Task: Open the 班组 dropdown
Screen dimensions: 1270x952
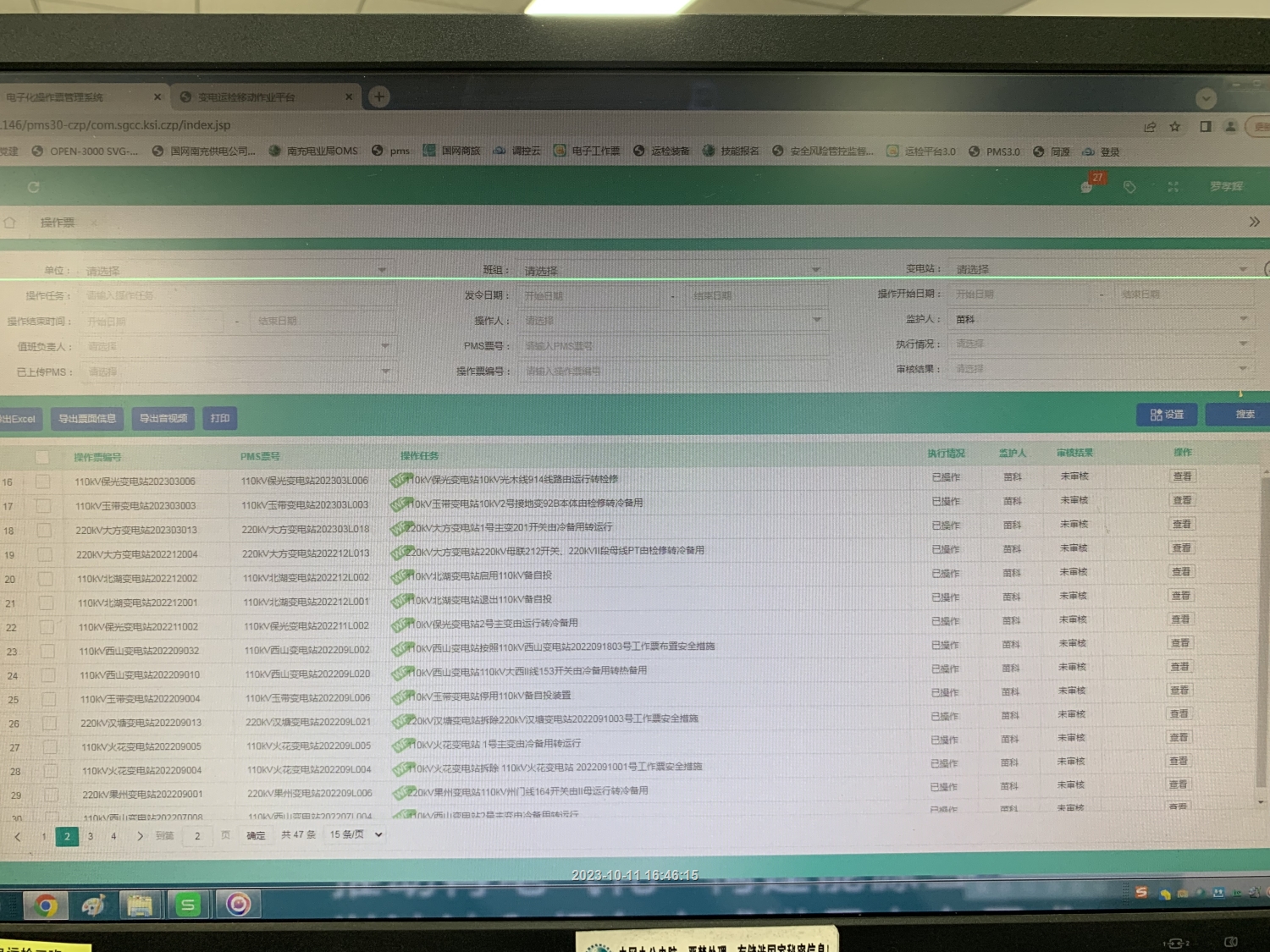Action: pyautogui.click(x=671, y=270)
